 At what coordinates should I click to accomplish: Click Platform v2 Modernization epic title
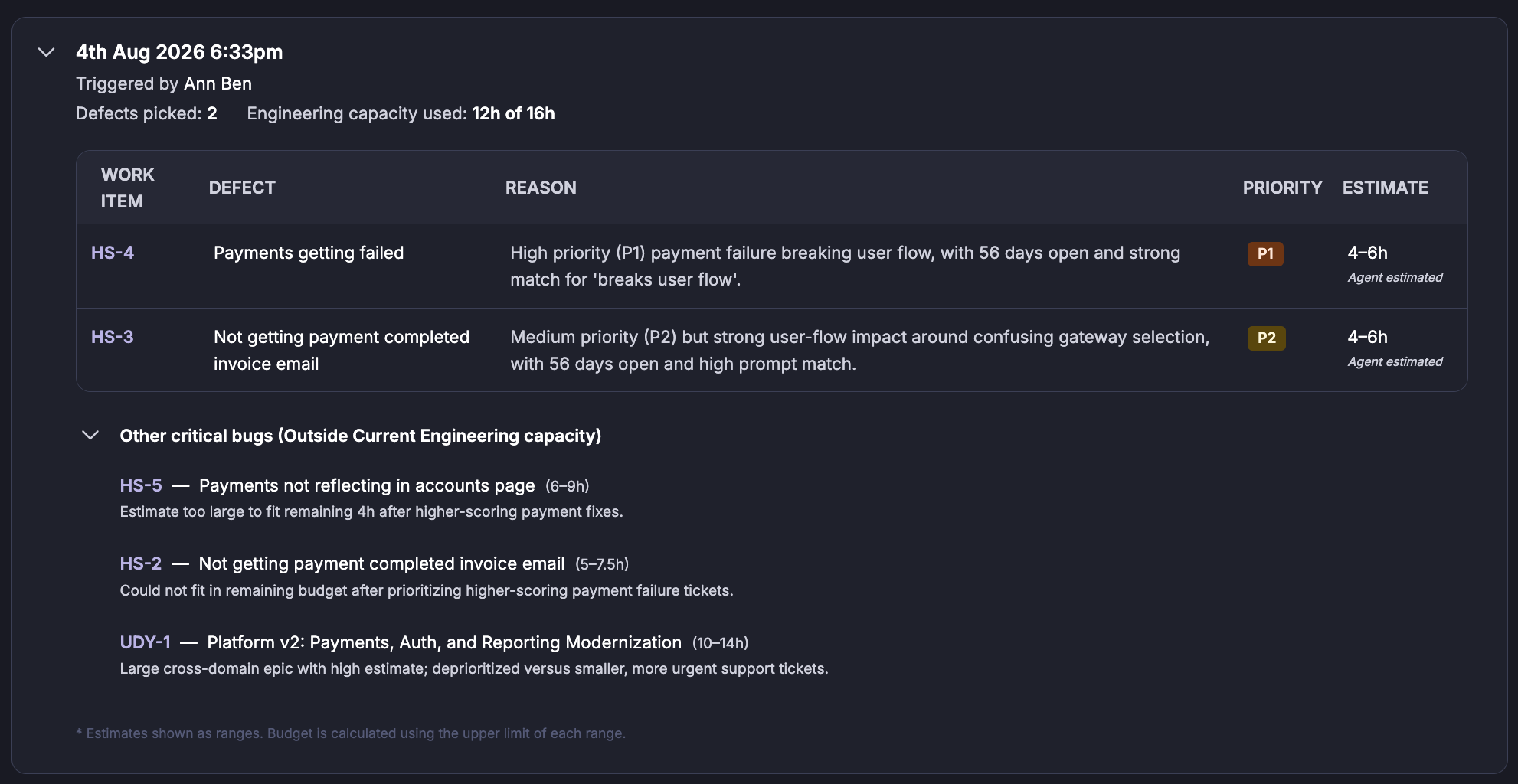(x=444, y=642)
